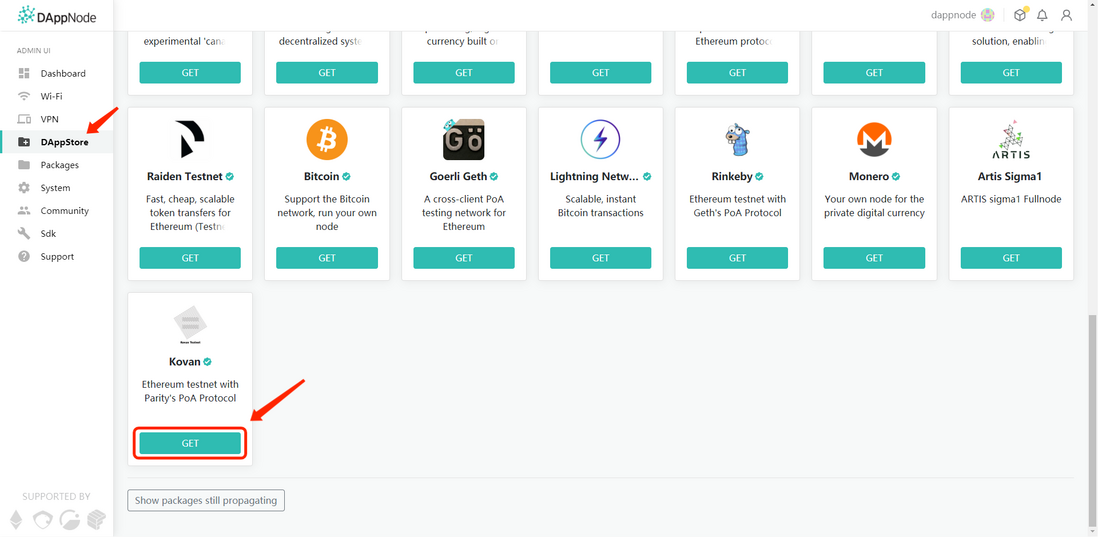
Task: Click the Bitcoin logo icon
Action: click(327, 139)
